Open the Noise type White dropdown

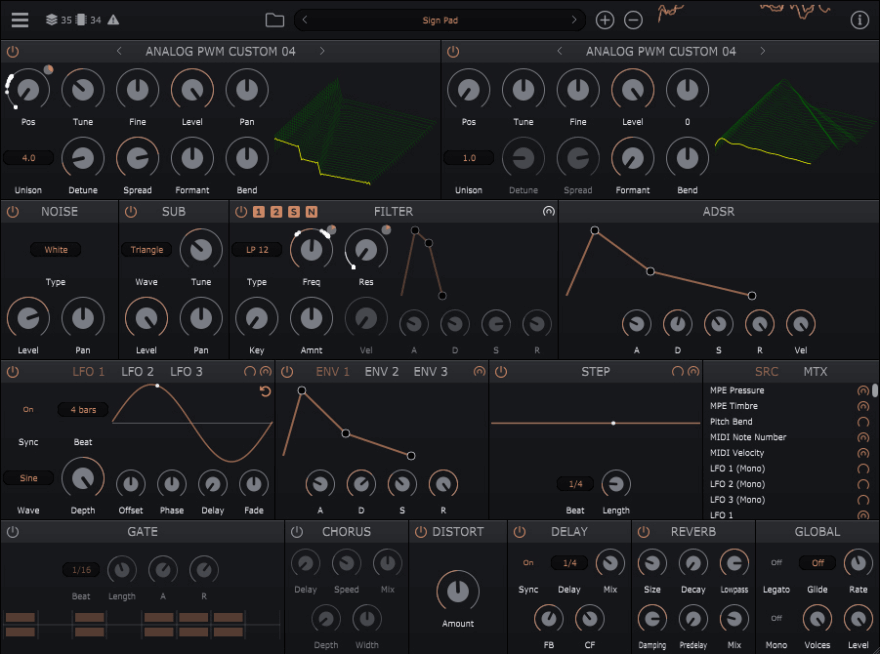point(56,249)
